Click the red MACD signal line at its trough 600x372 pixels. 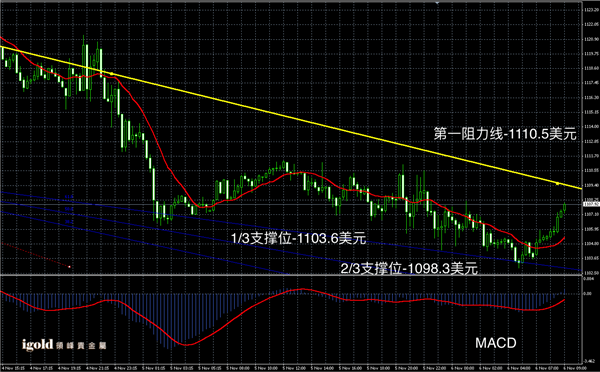pyautogui.click(x=186, y=345)
